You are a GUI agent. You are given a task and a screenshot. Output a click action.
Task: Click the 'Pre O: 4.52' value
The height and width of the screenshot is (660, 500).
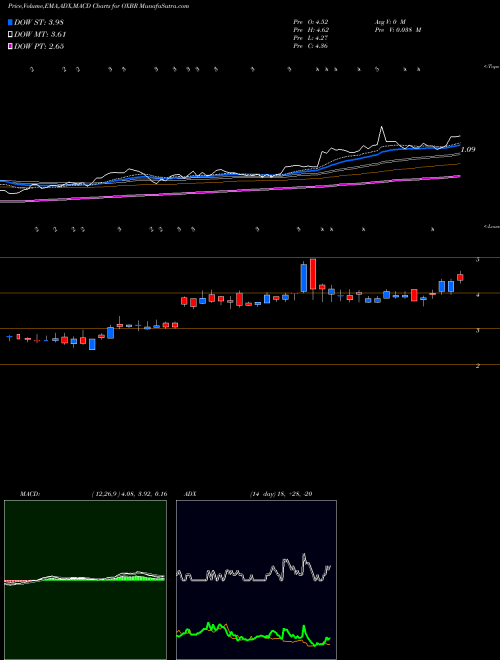tap(311, 21)
